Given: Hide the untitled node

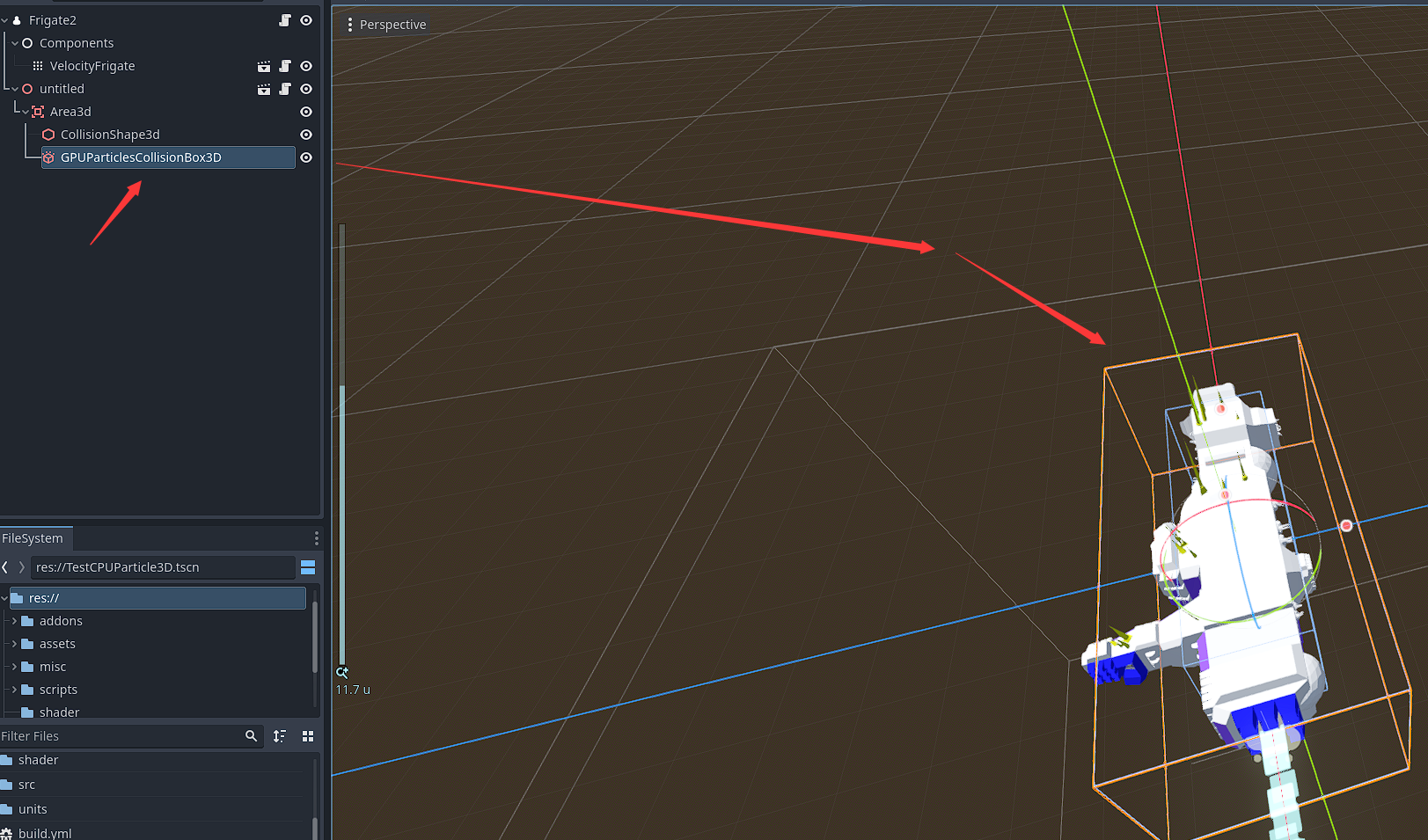Looking at the screenshot, I should pyautogui.click(x=306, y=89).
